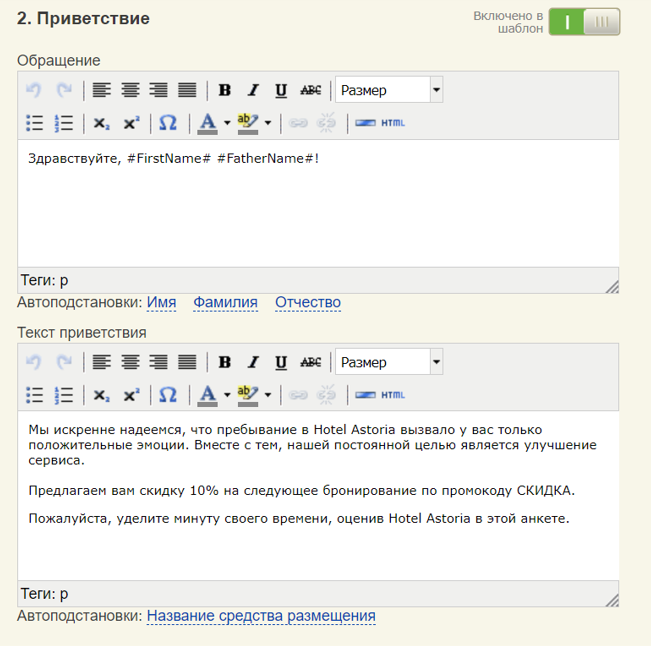The image size is (651, 646).
Task: Insert bulleted list in Обращение editor
Action: 34,123
